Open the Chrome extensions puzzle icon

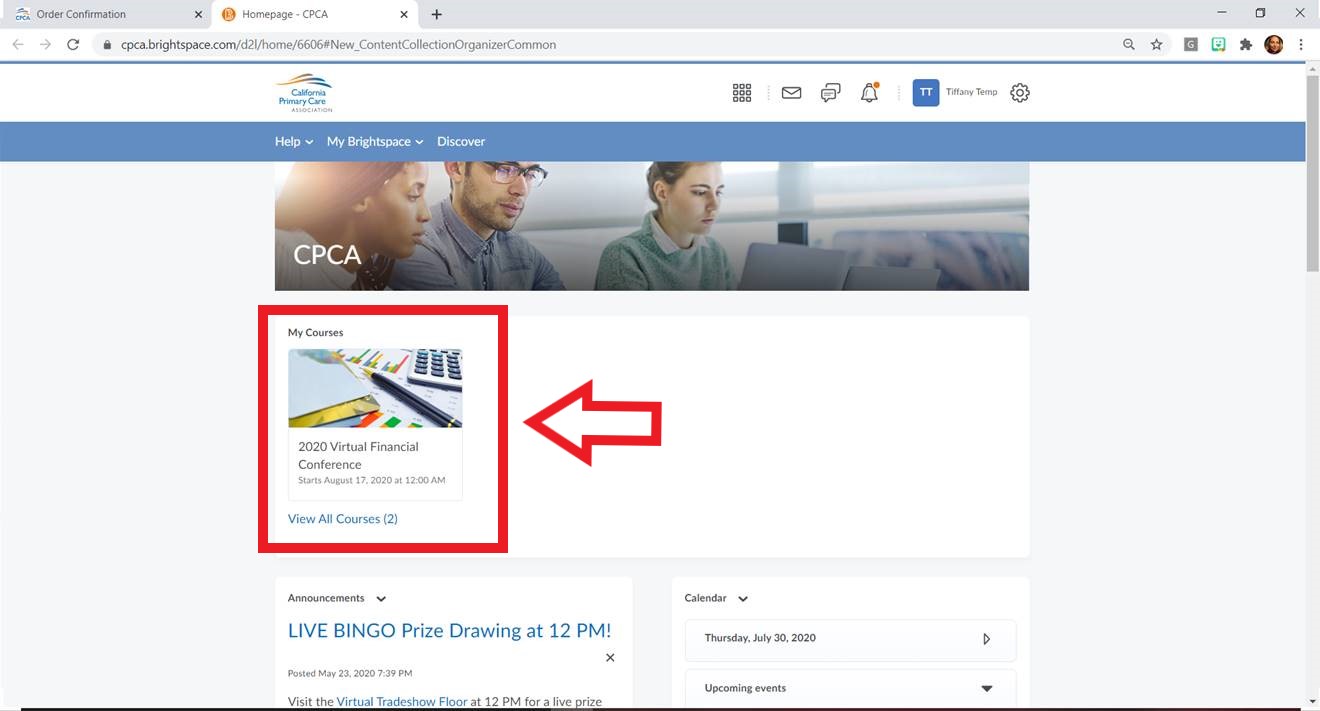1245,45
